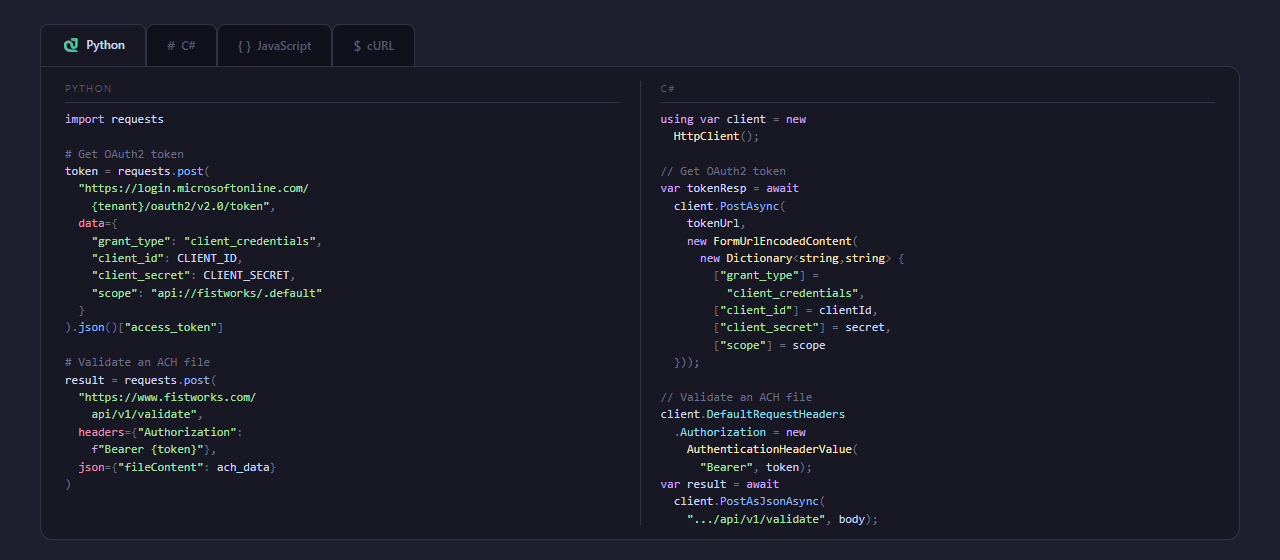Show the cURL example tab

pyautogui.click(x=381, y=46)
